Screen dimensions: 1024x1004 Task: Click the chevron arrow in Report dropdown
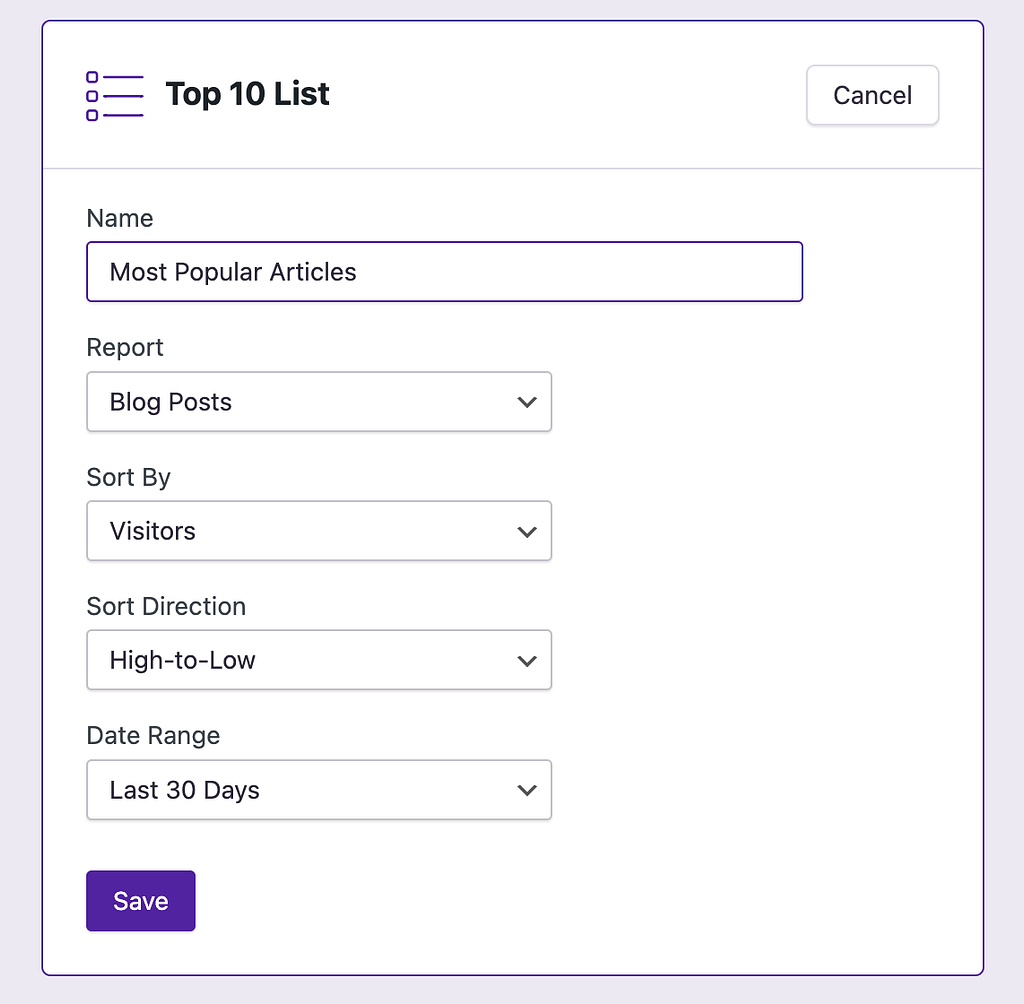(527, 402)
